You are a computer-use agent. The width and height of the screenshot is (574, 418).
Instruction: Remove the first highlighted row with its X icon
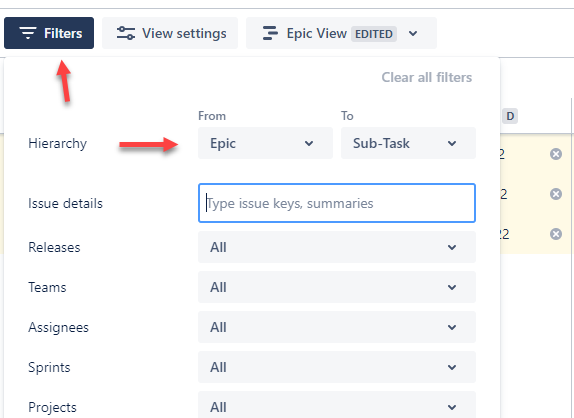[556, 154]
